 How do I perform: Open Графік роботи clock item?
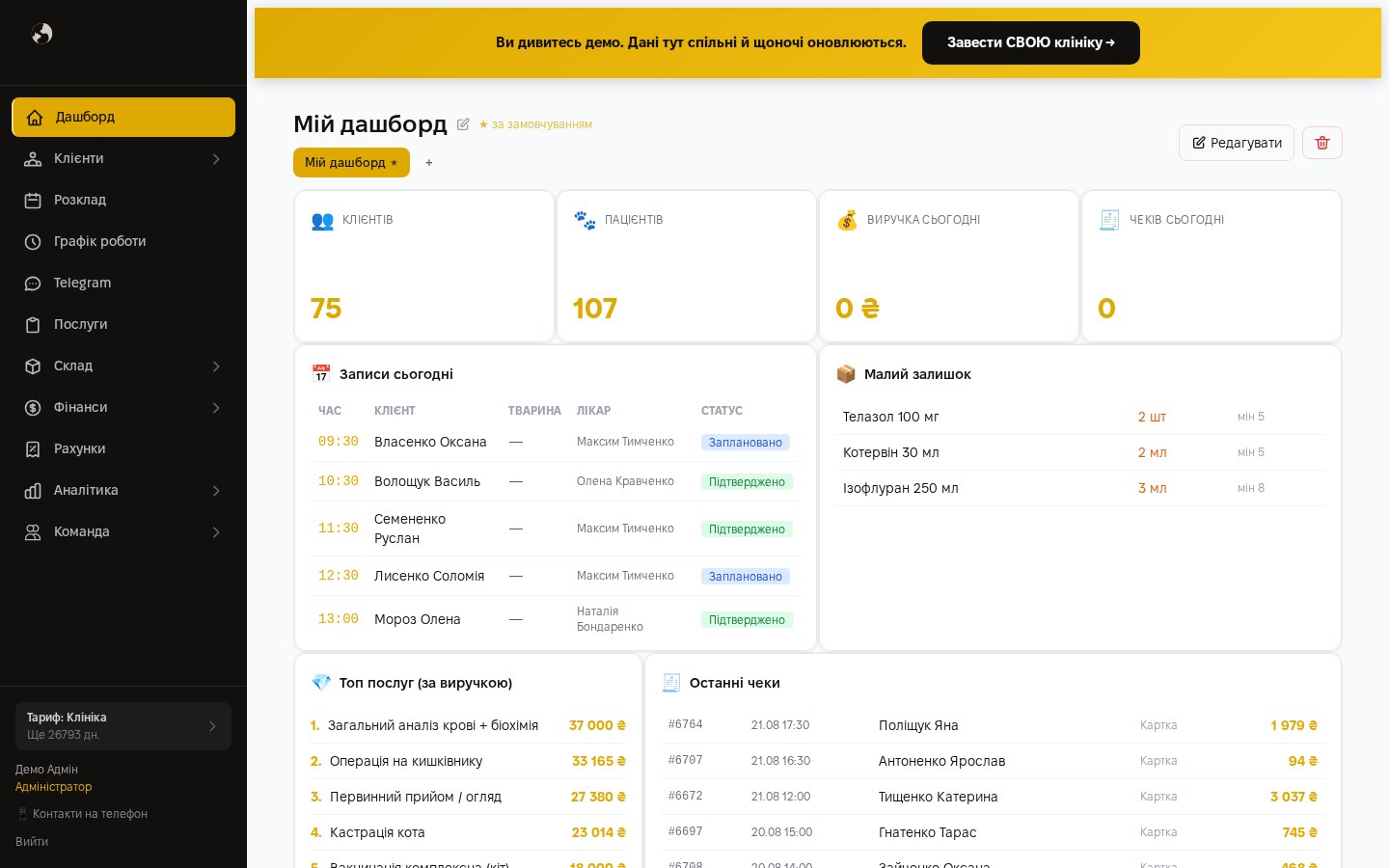point(123,241)
